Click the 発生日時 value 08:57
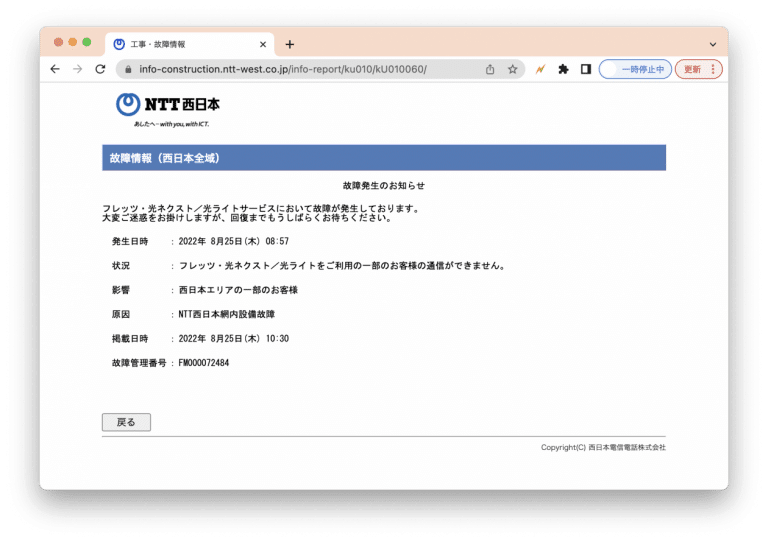Viewport: 768px width, 542px height. coord(277,241)
